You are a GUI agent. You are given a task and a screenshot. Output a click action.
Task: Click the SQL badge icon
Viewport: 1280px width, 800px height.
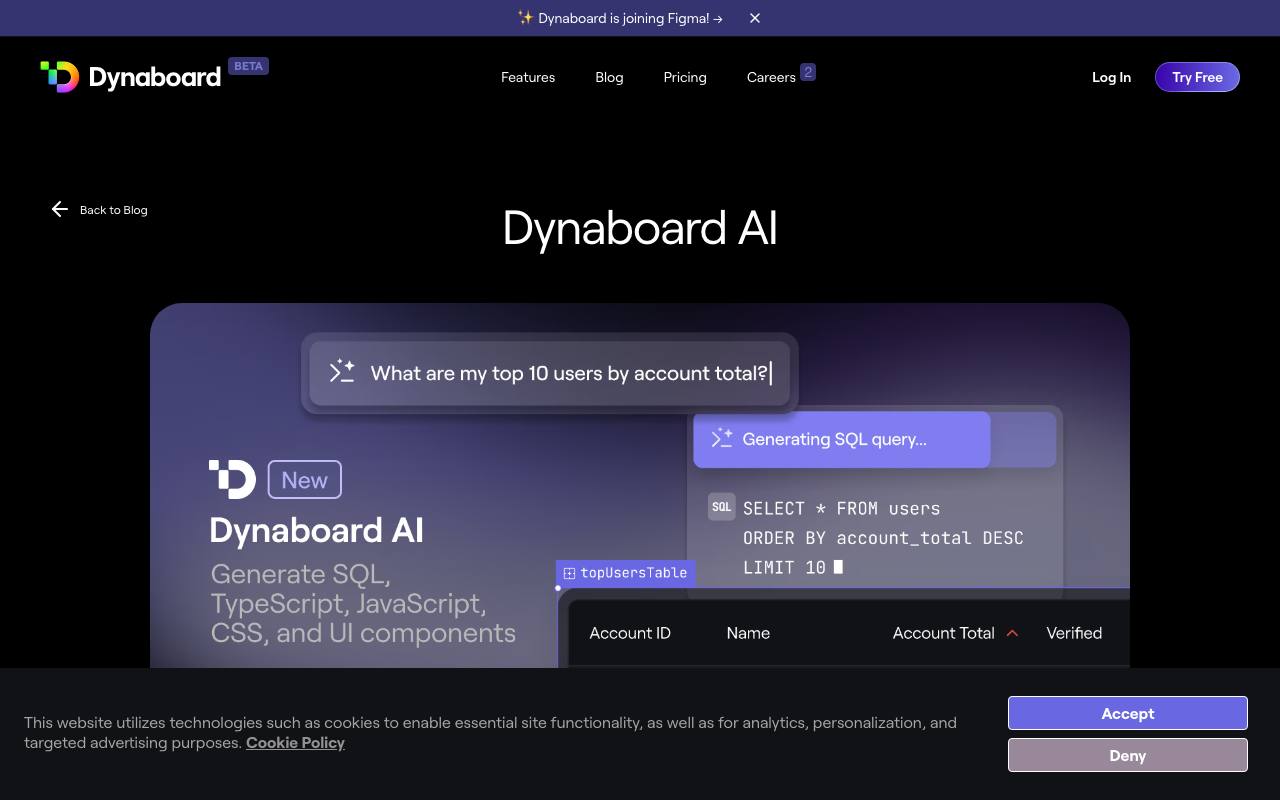point(722,507)
